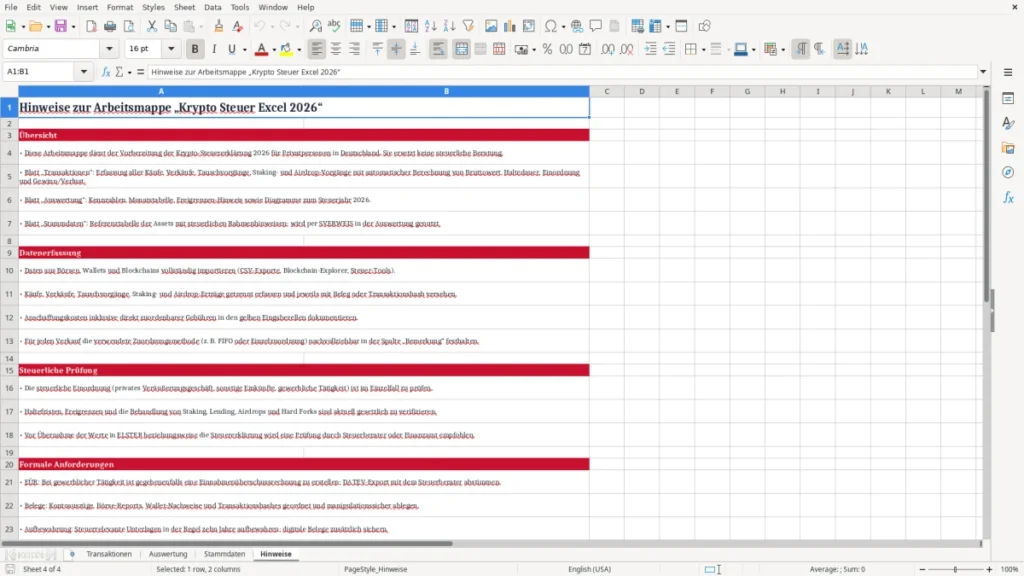
Task: Open the font size dropdown
Action: point(171,48)
